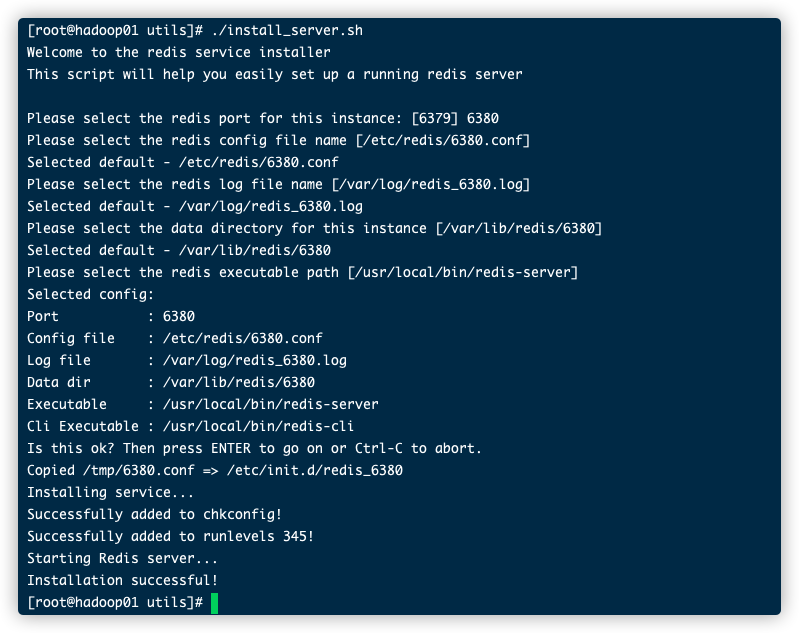Click the Cli Executable redis-cli path
Image resolution: width=799 pixels, height=633 pixels.
258,427
